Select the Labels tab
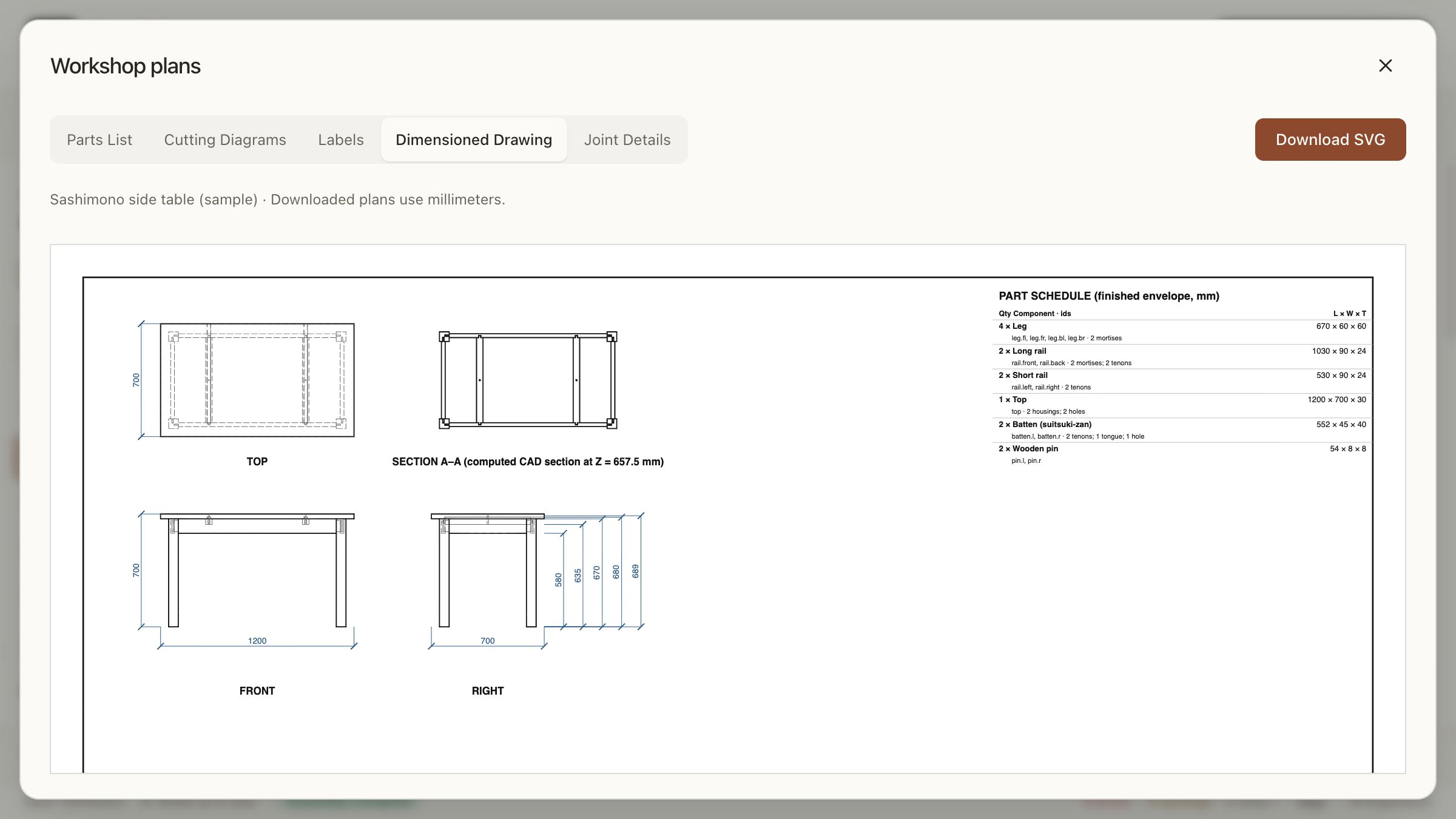 tap(341, 140)
